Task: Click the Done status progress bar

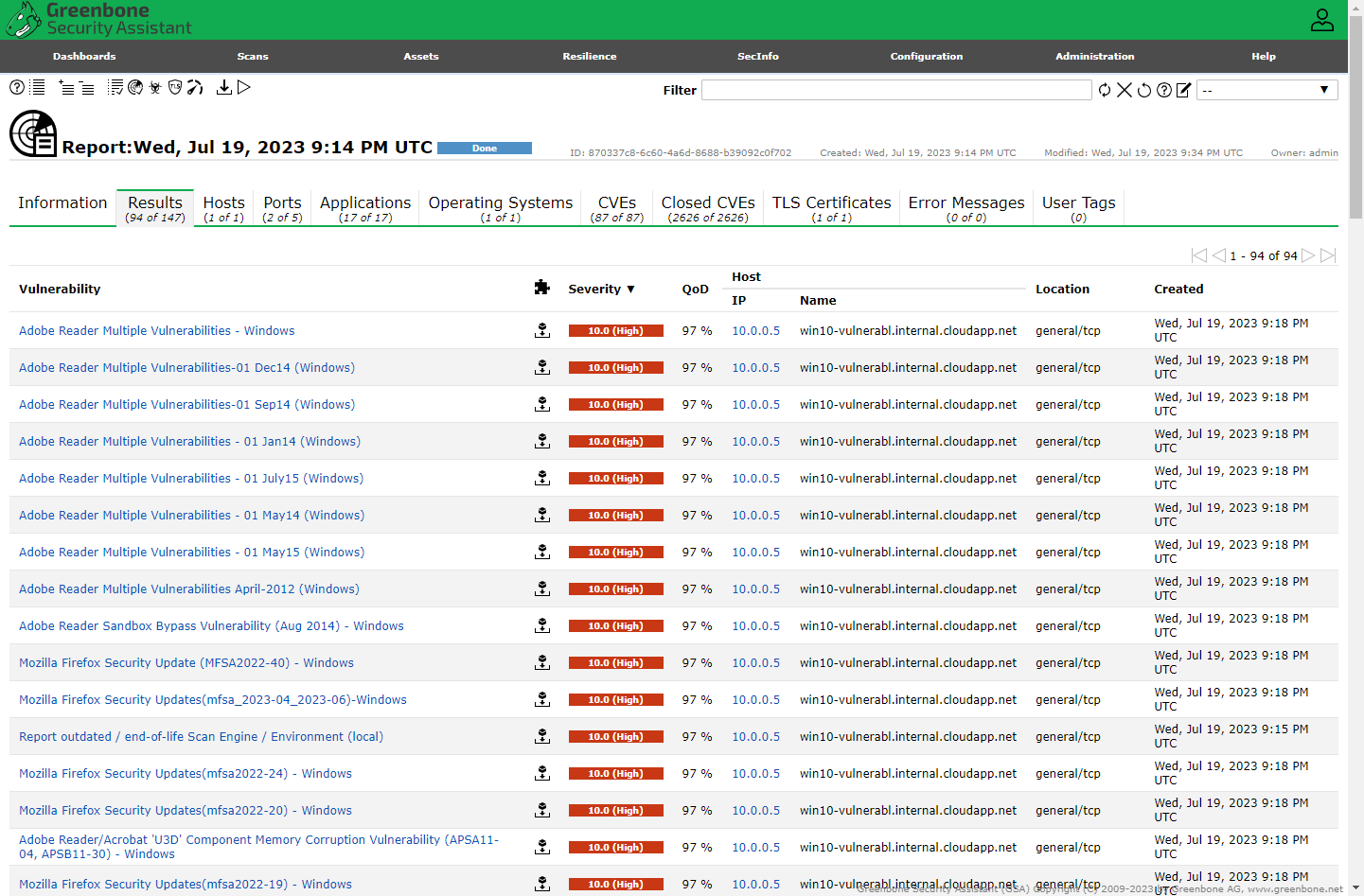Action: 485,149
